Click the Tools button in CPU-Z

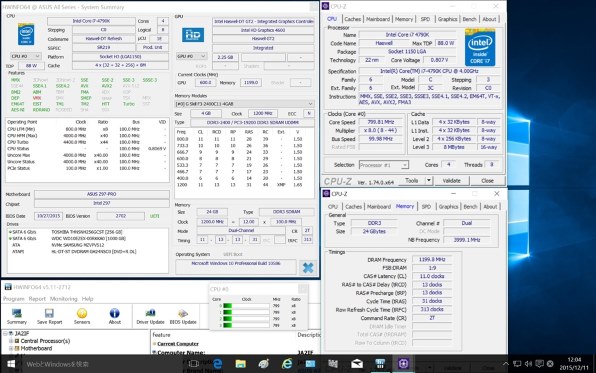click(x=411, y=181)
